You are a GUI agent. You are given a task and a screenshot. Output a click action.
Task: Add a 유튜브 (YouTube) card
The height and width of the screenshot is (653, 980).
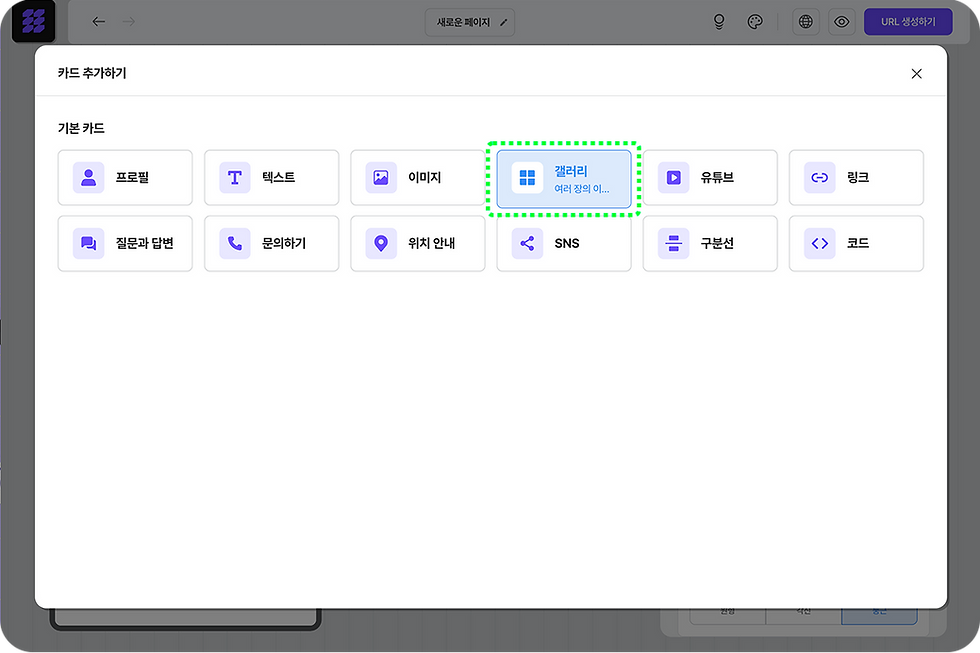click(x=710, y=177)
